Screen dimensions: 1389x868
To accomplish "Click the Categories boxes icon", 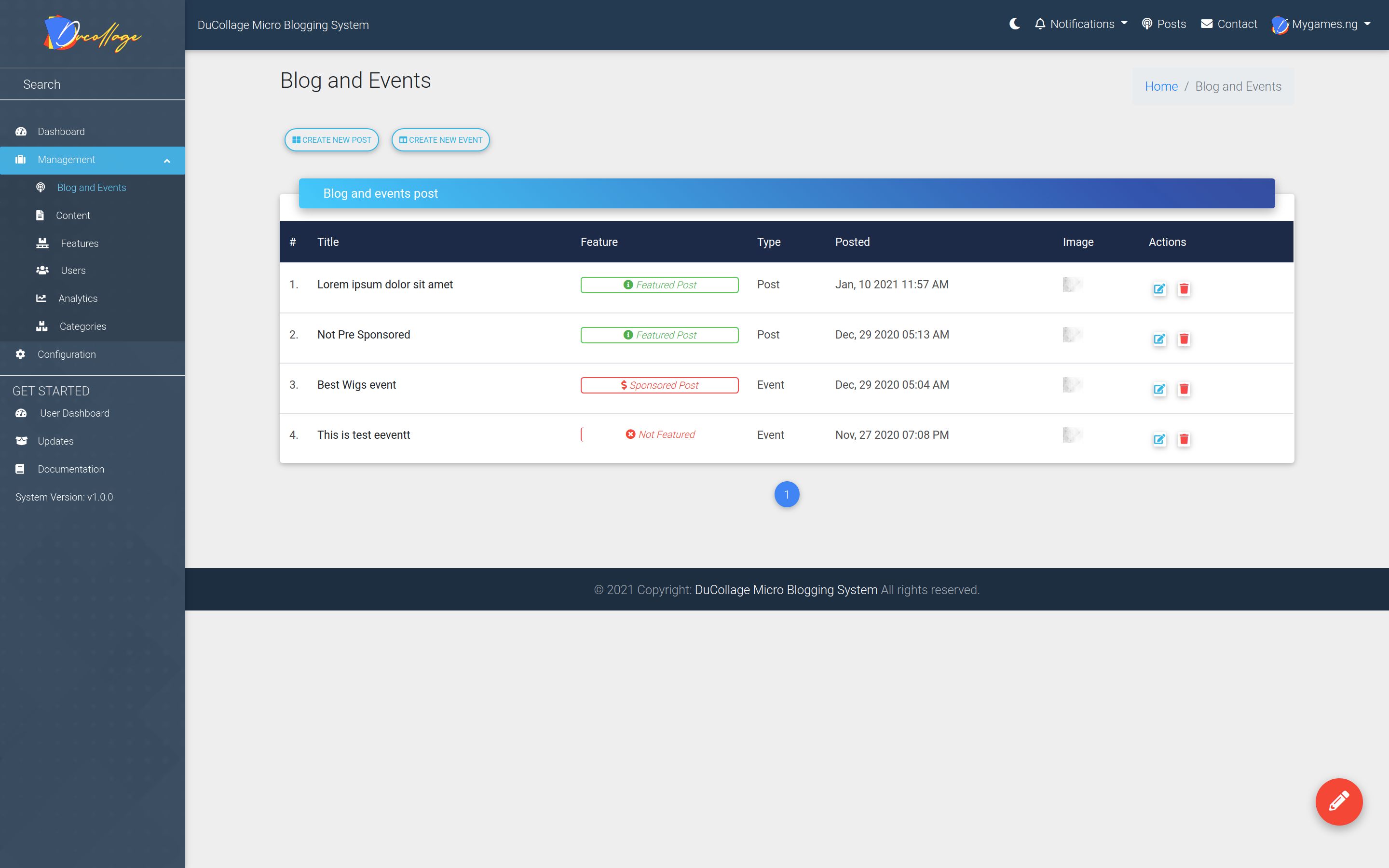I will 42,326.
